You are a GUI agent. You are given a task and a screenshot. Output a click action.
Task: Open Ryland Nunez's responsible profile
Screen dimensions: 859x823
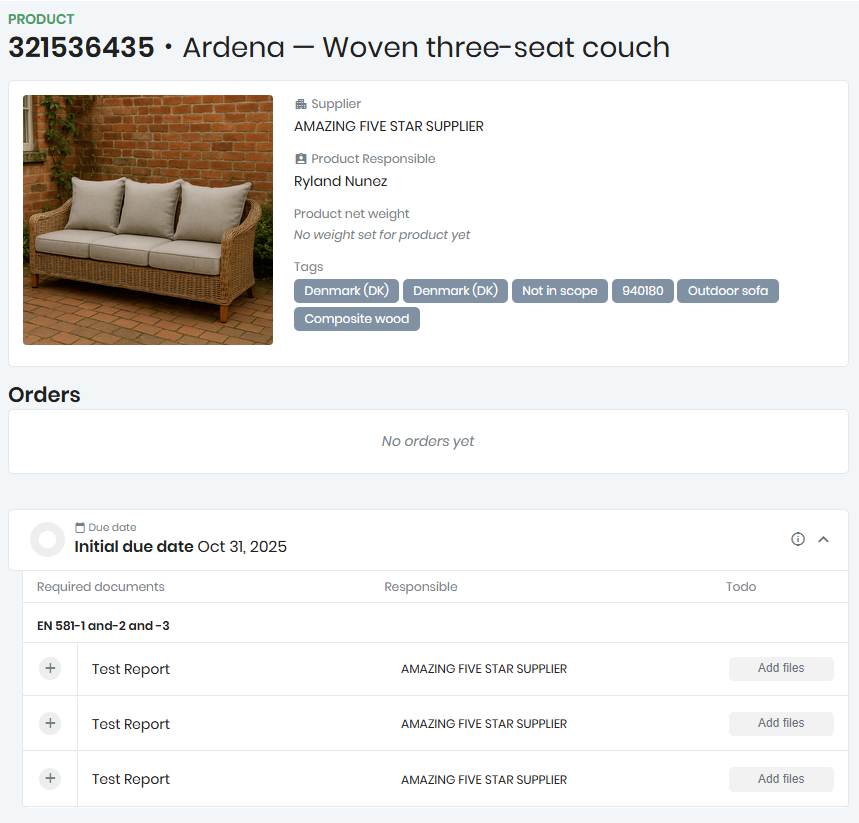tap(340, 181)
